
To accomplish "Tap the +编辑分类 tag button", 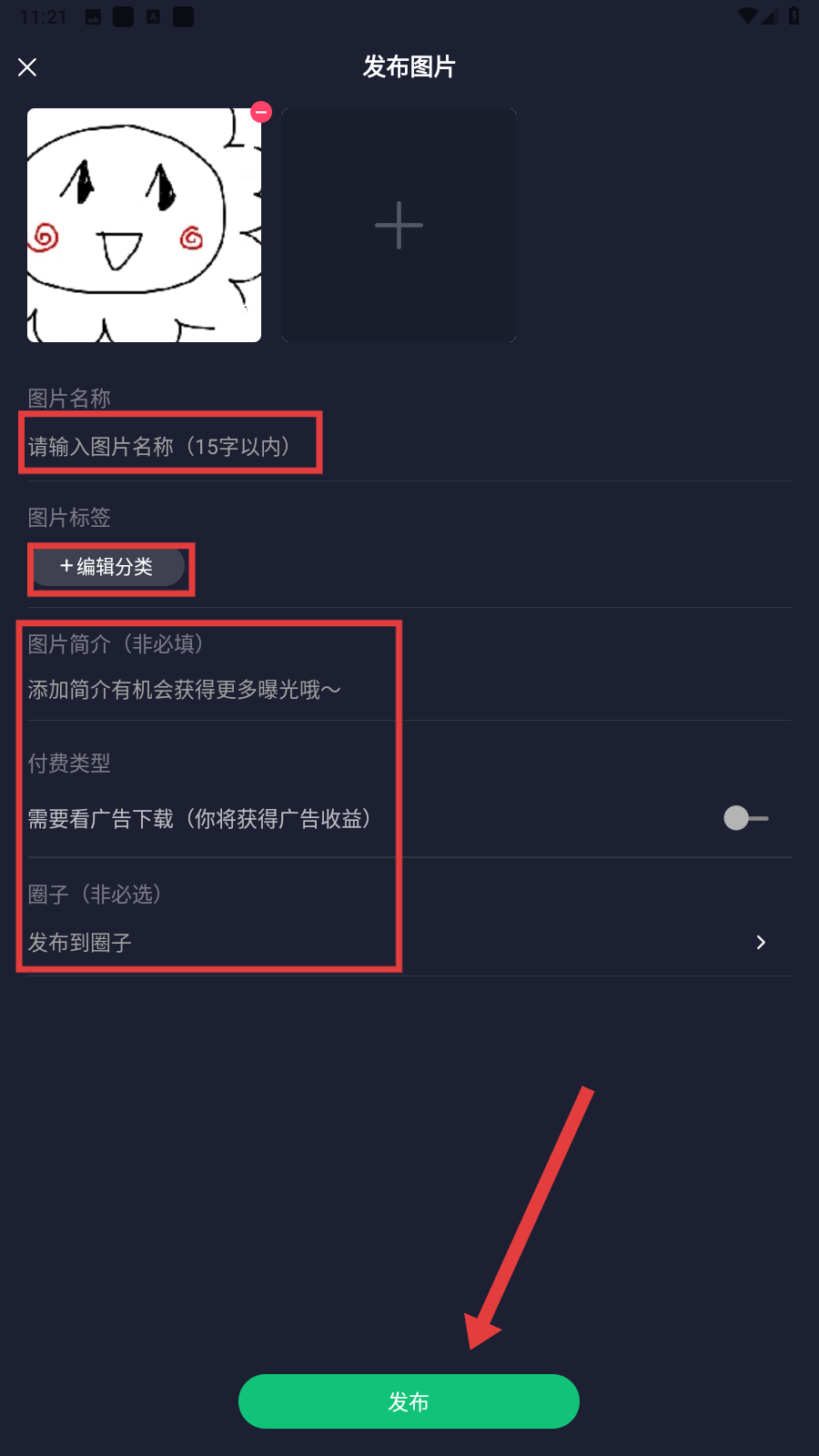I will click(108, 567).
